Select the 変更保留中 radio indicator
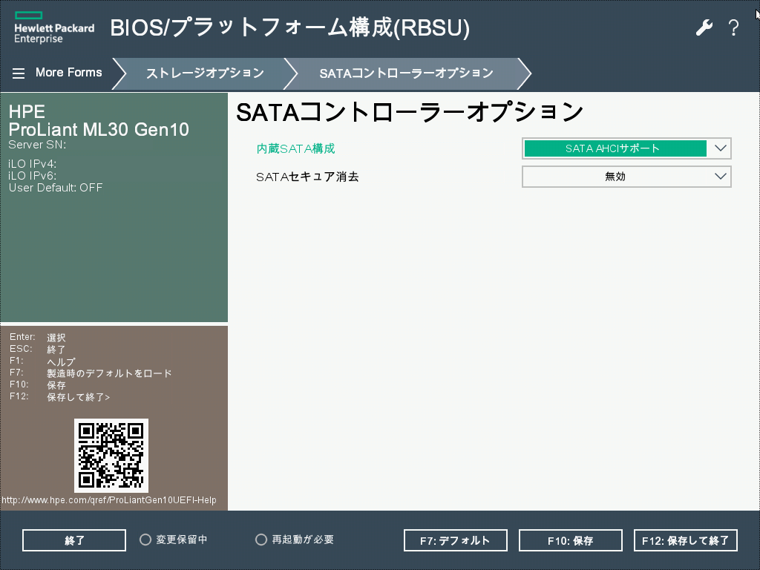Screen dimensions: 760x570 (145, 539)
